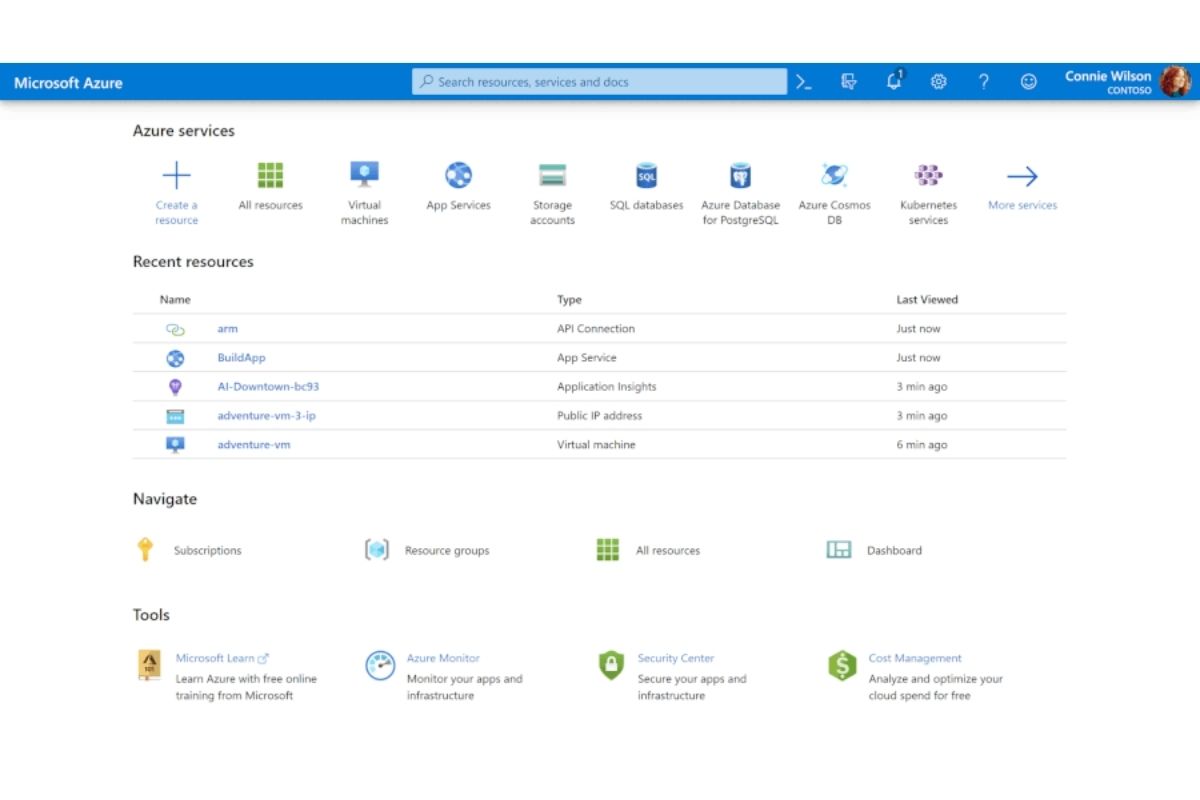
Task: Open the BuildApp resource link
Action: coord(241,358)
